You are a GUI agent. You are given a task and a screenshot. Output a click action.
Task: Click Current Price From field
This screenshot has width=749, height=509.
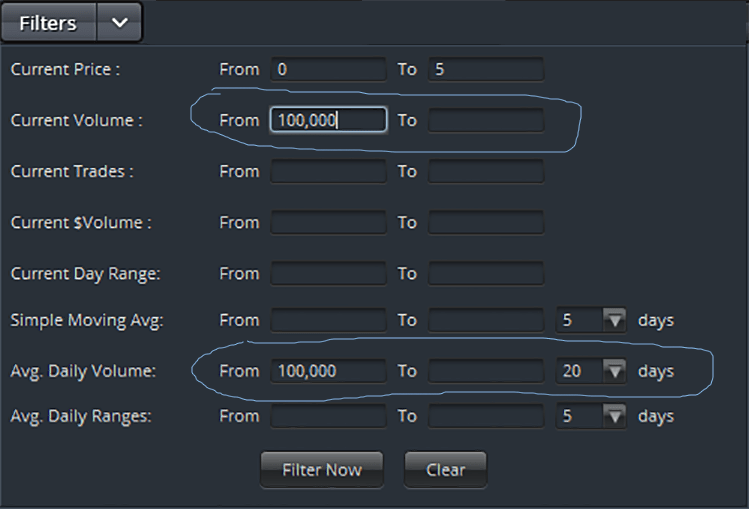[327, 69]
